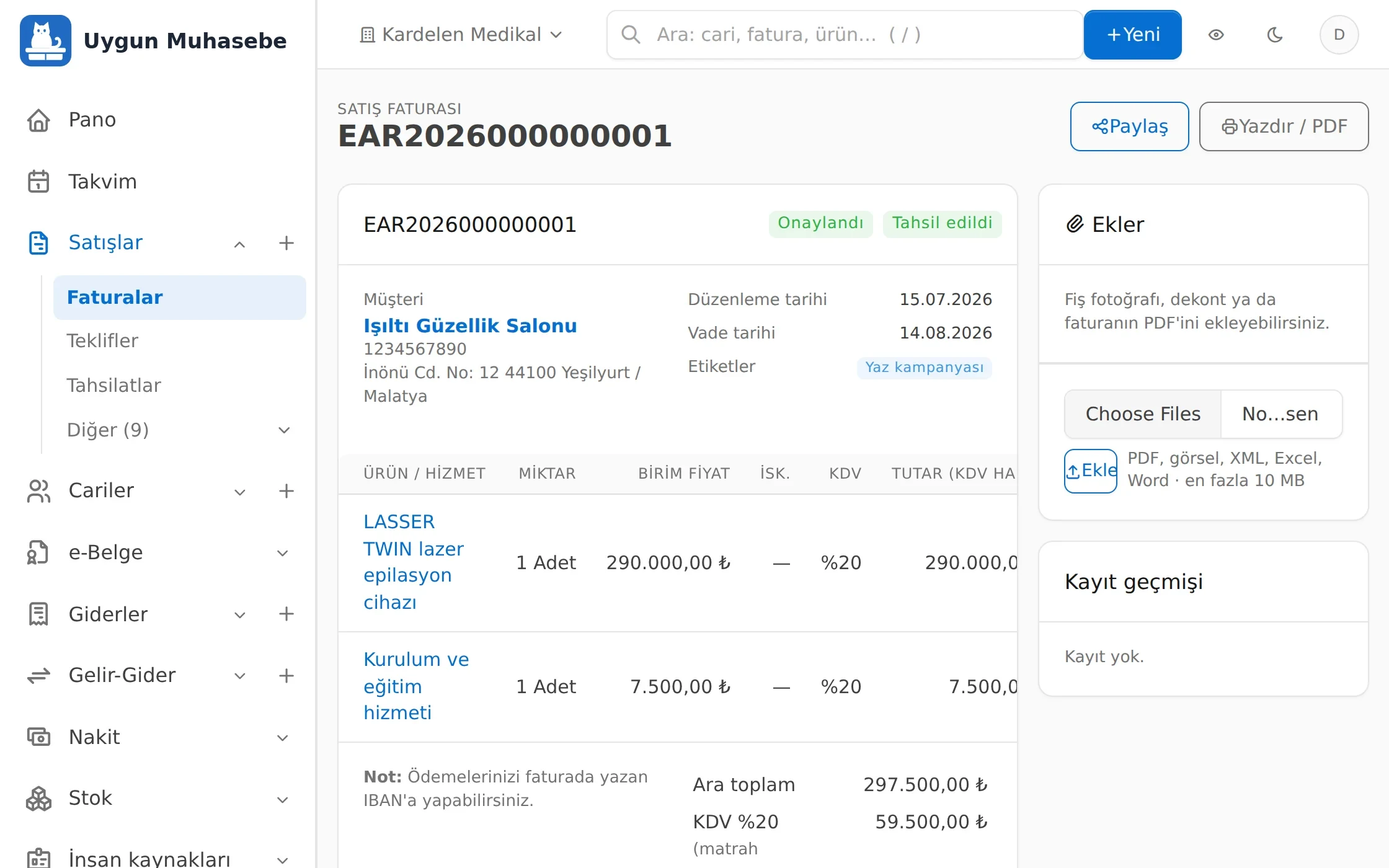Image resolution: width=1389 pixels, height=868 pixels.
Task: Open customer Işıltı Güzellik Salonu link
Action: [x=470, y=325]
